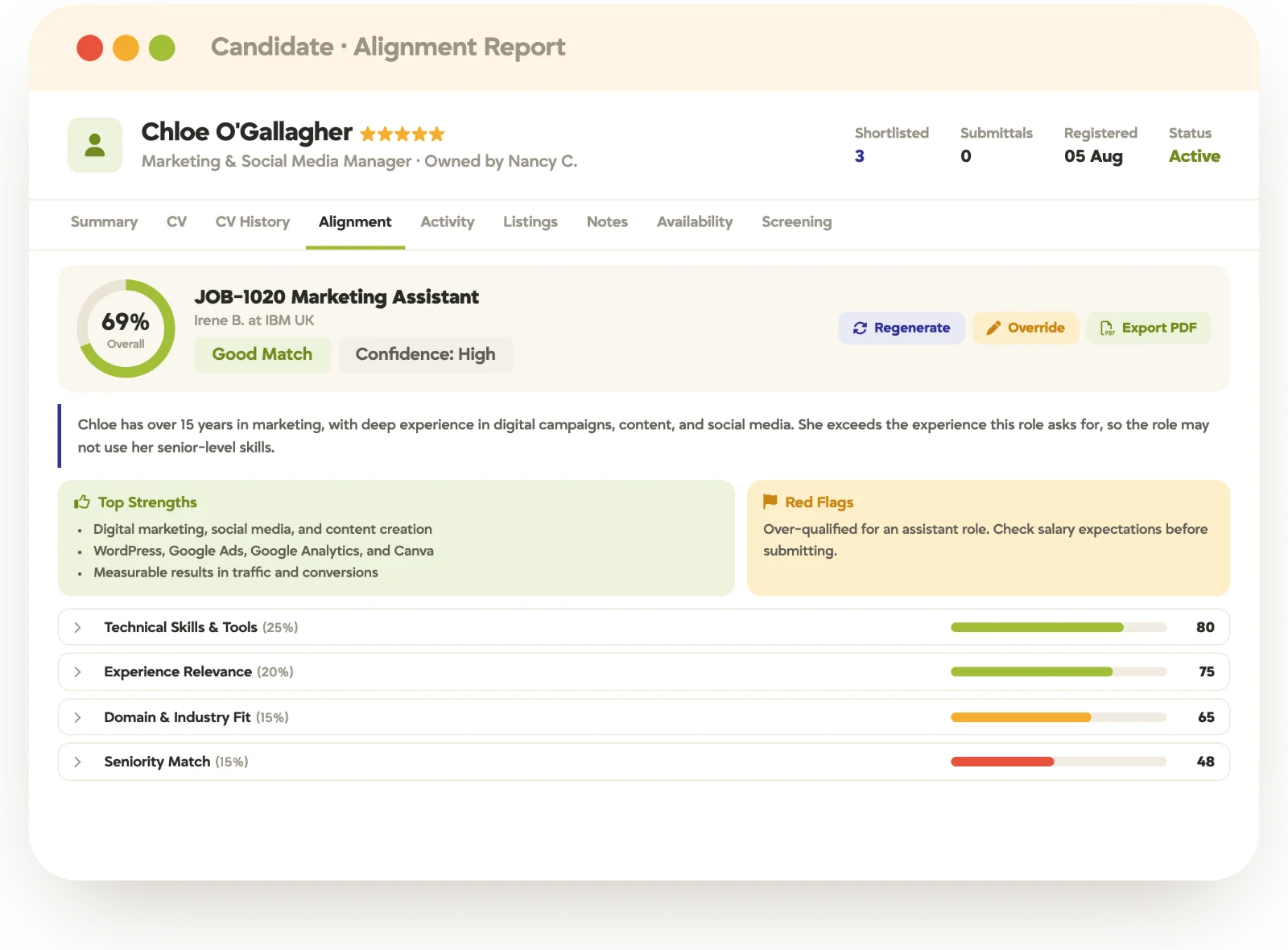Expand the Seniority Match row

coord(644,762)
